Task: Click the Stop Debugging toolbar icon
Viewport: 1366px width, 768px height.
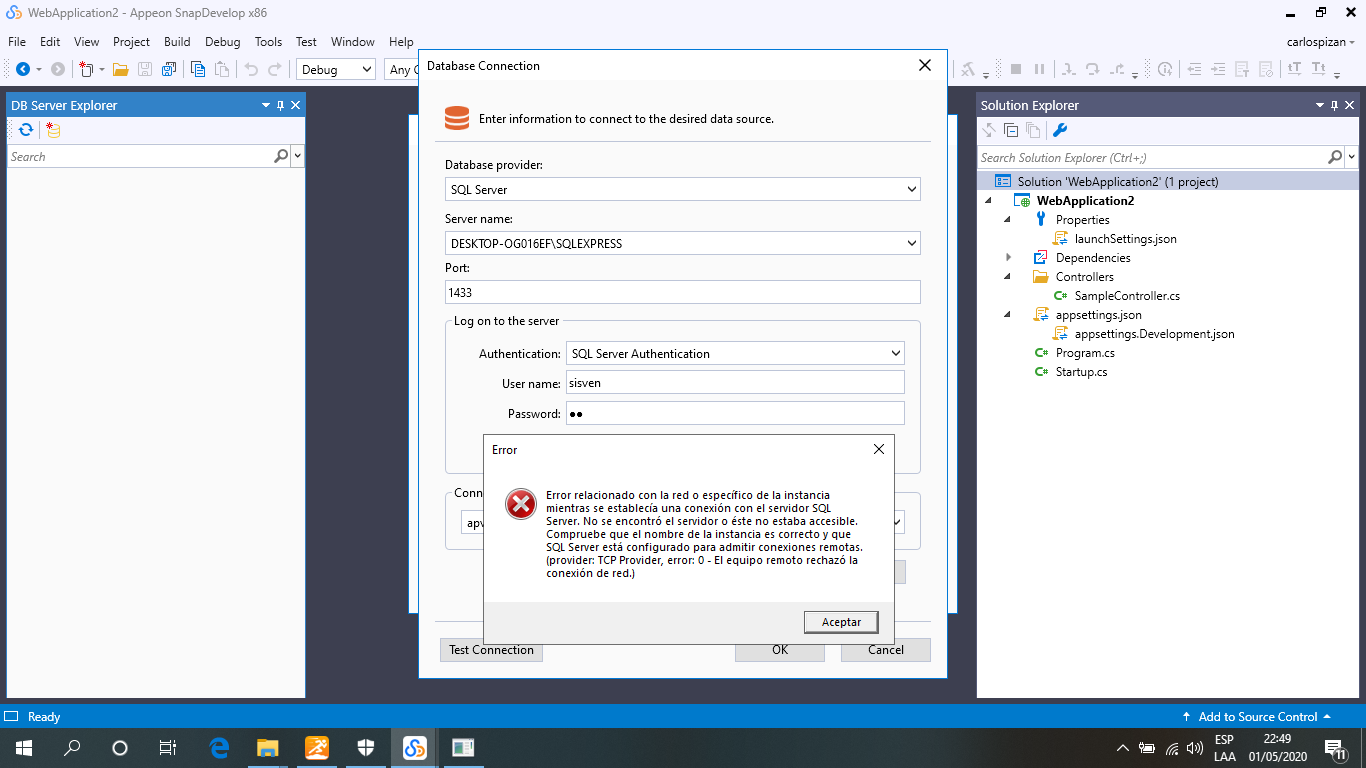Action: pyautogui.click(x=1016, y=69)
